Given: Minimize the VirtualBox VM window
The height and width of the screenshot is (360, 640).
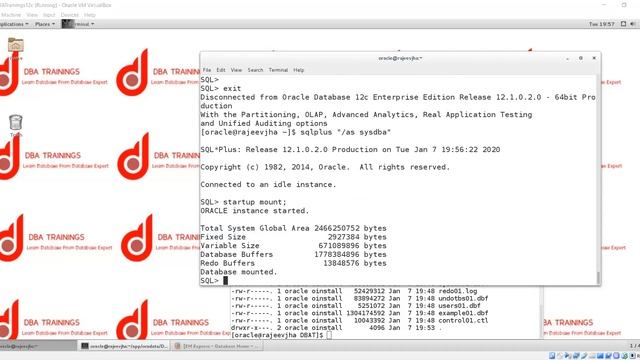Looking at the screenshot, I should (604, 5).
